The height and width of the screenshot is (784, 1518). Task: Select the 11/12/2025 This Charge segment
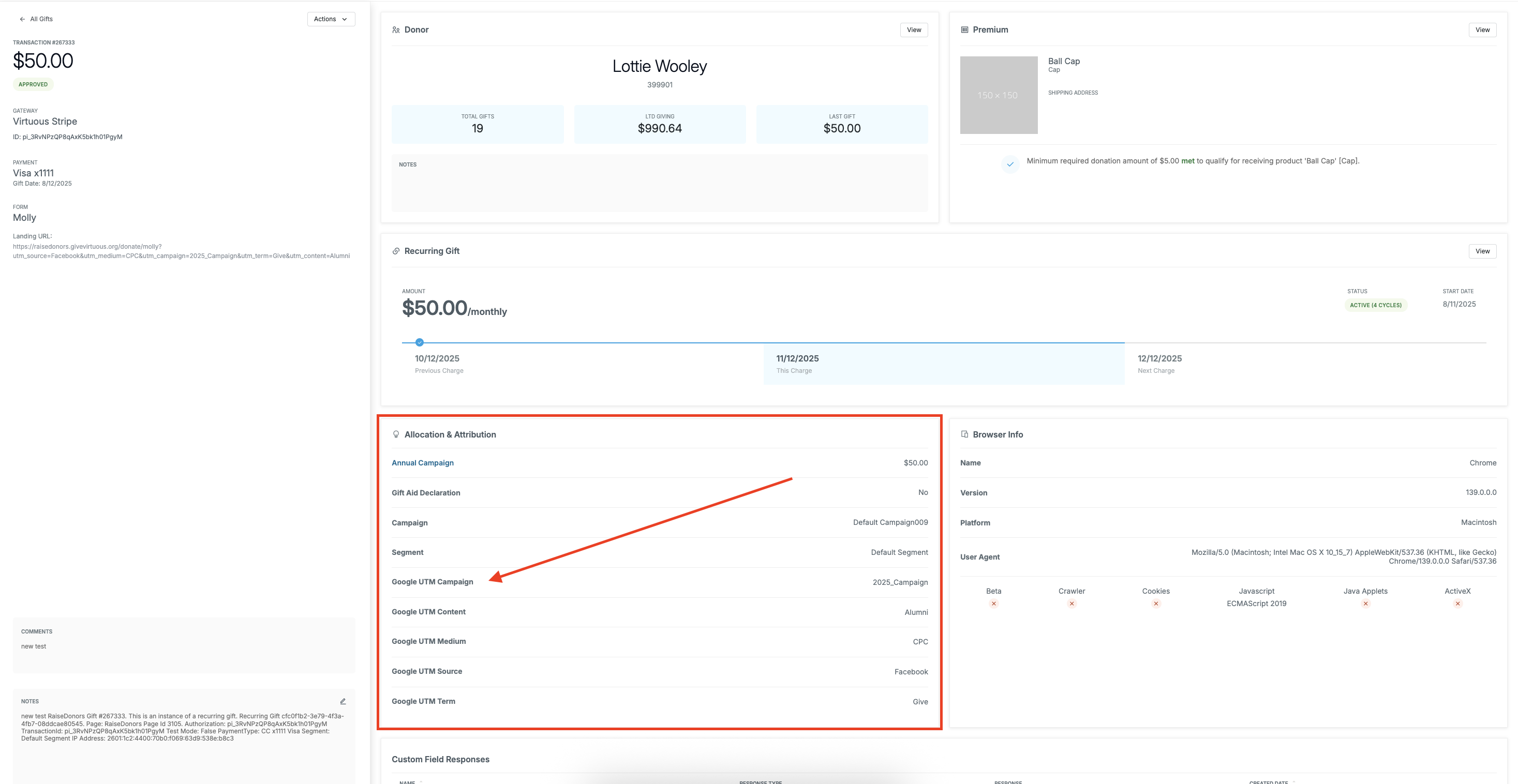click(944, 364)
